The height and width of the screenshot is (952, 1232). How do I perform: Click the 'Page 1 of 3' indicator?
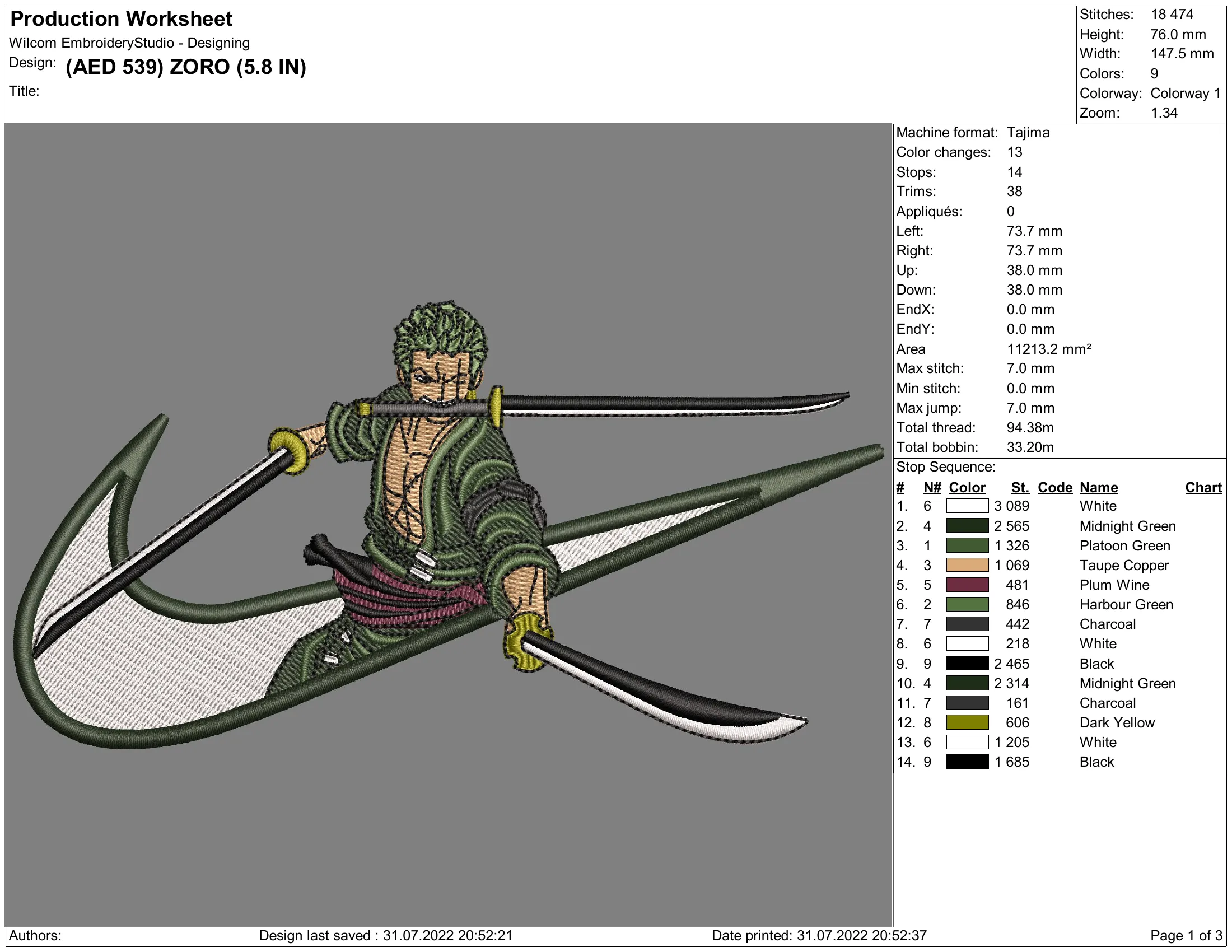pyautogui.click(x=1186, y=936)
